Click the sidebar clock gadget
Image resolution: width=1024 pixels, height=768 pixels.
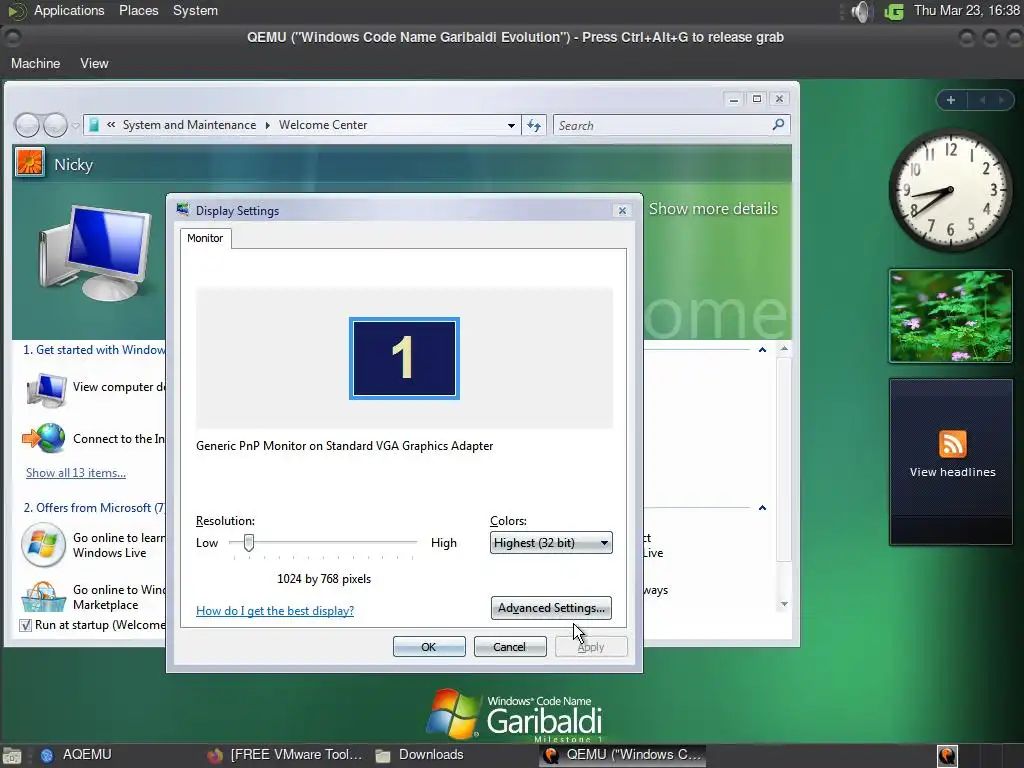950,190
